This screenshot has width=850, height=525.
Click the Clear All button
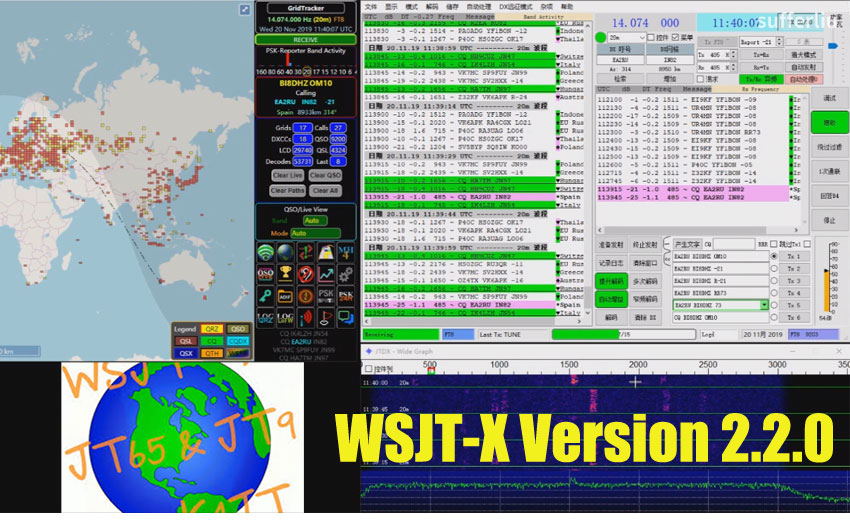pyautogui.click(x=325, y=191)
